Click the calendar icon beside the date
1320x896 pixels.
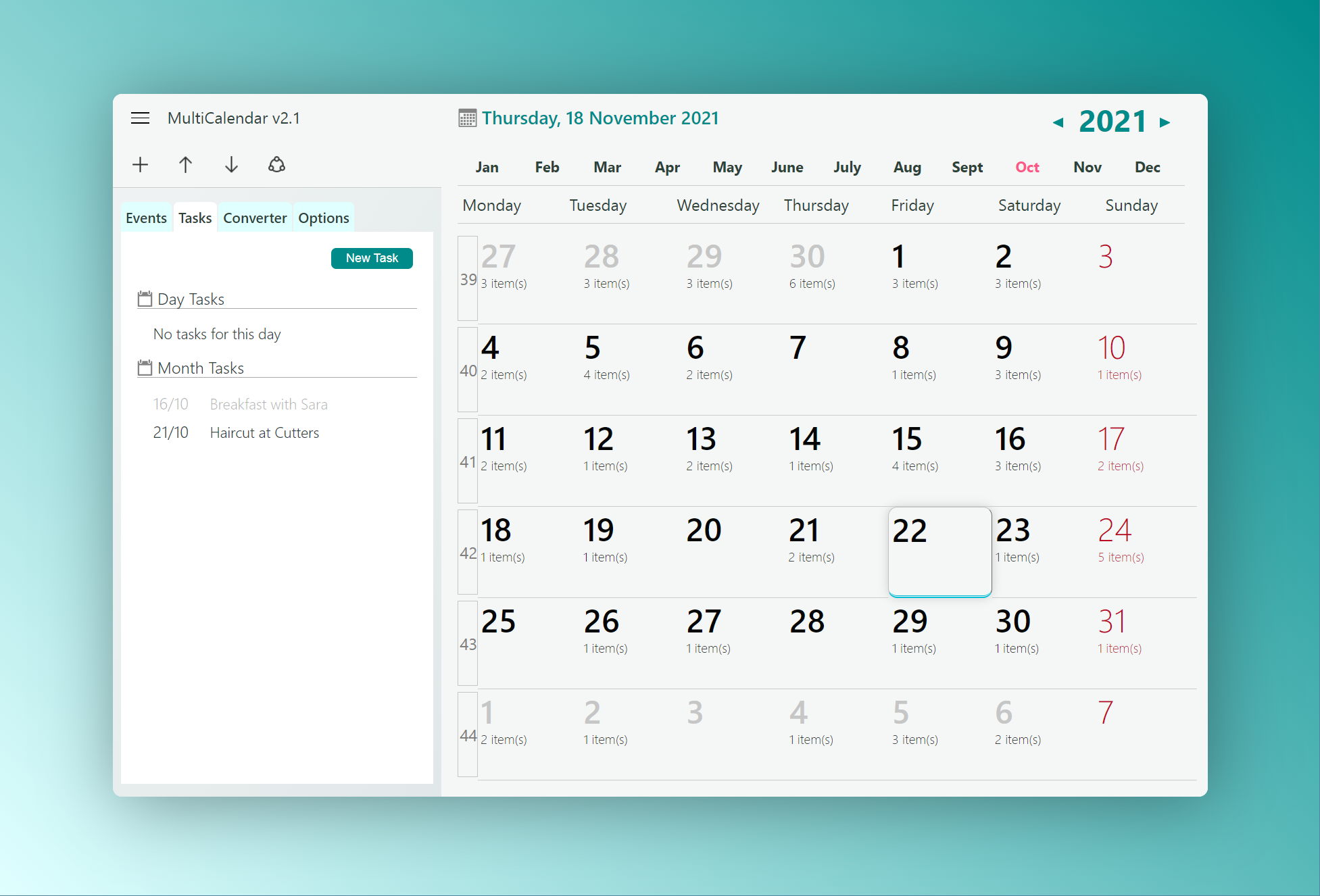[467, 118]
